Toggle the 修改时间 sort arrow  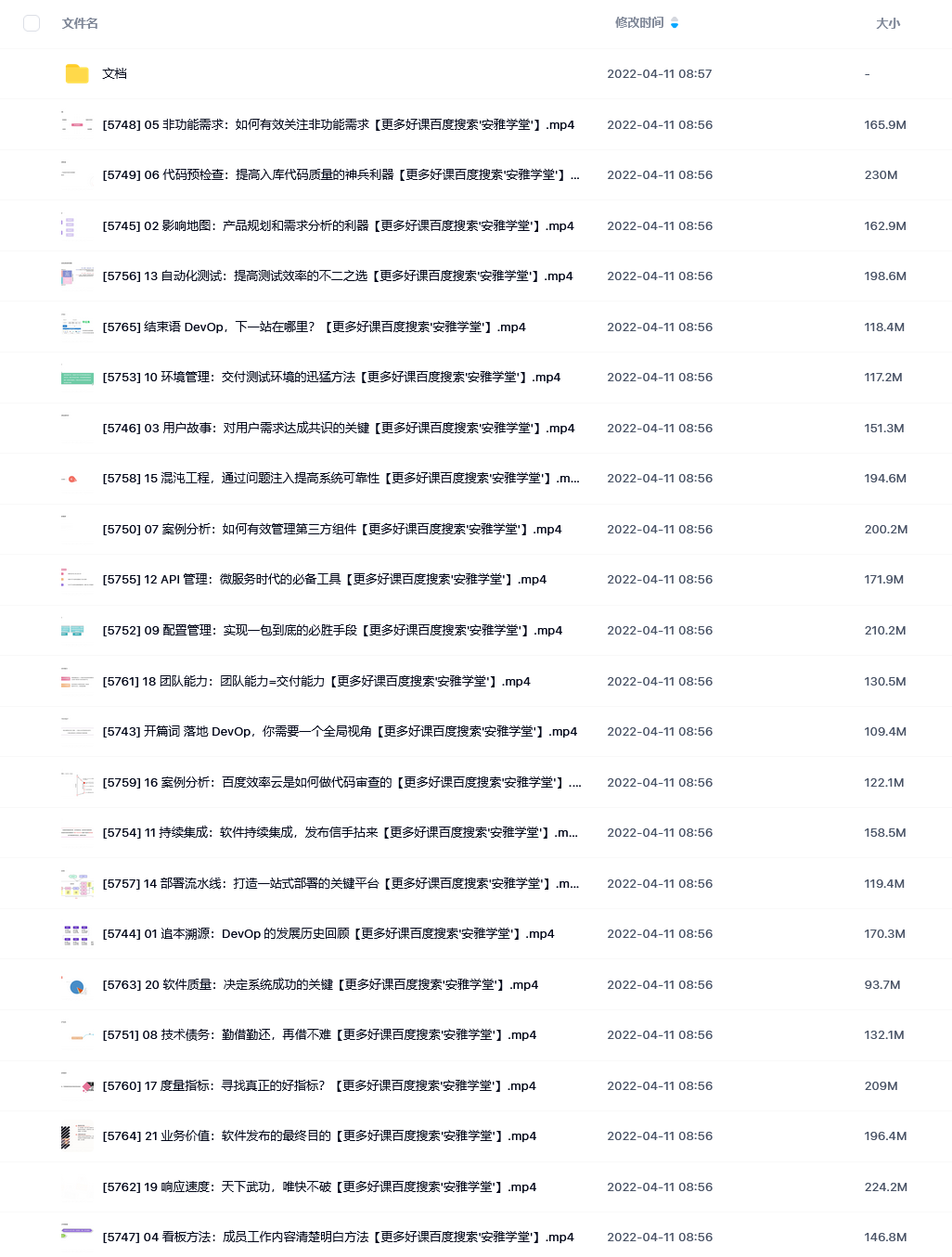tap(675, 23)
